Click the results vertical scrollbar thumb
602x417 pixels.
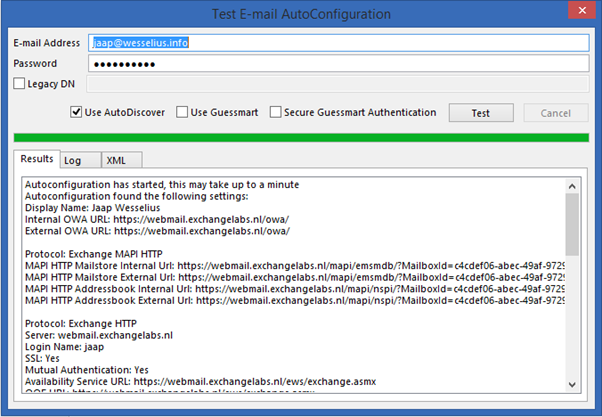pos(572,225)
